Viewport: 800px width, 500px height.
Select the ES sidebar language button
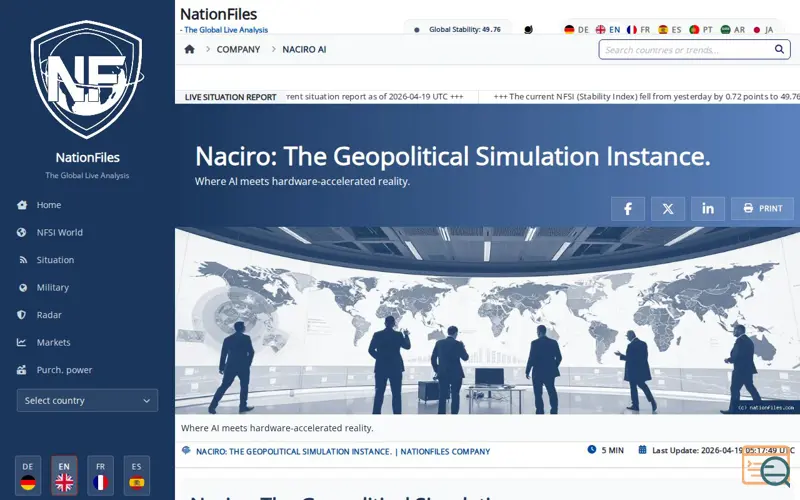pos(137,475)
